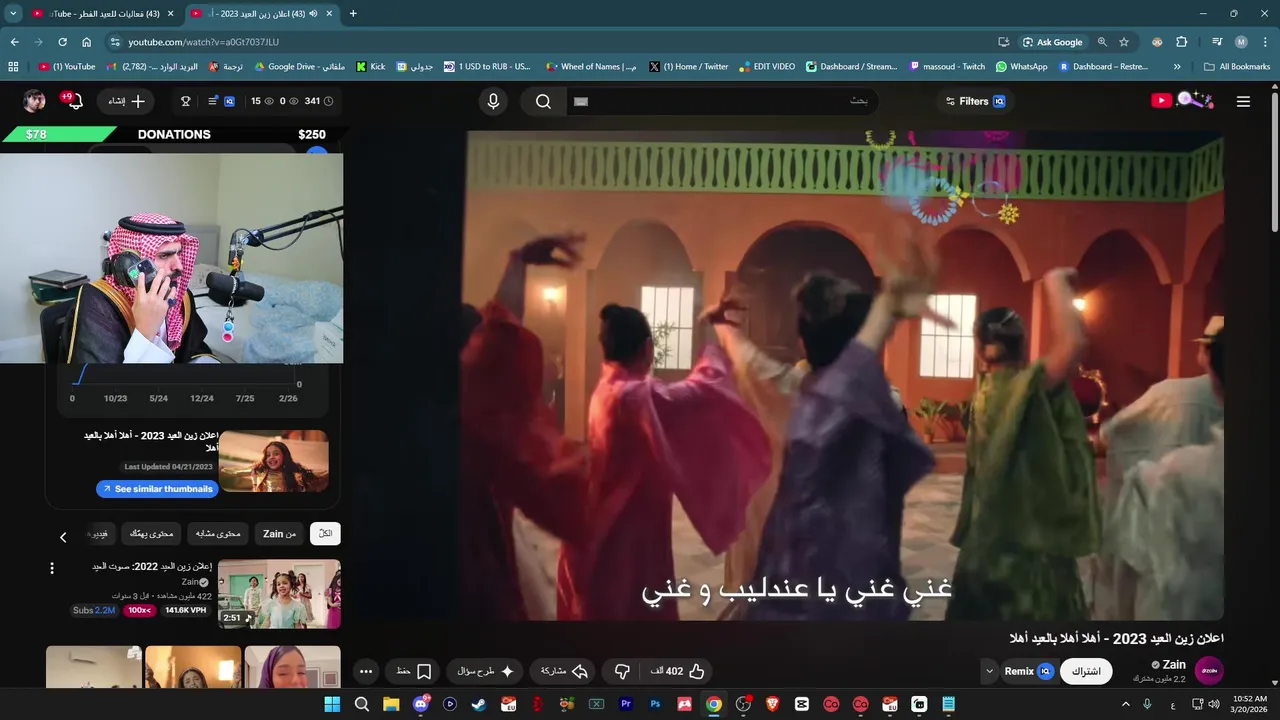Open the Wheel of Names bookmark
This screenshot has height=720, width=1280.
[592, 67]
